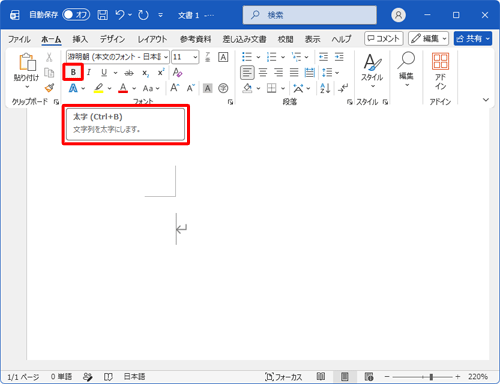This screenshot has width=500, height=384.
Task: Toggle character shading button
Action: (x=207, y=88)
